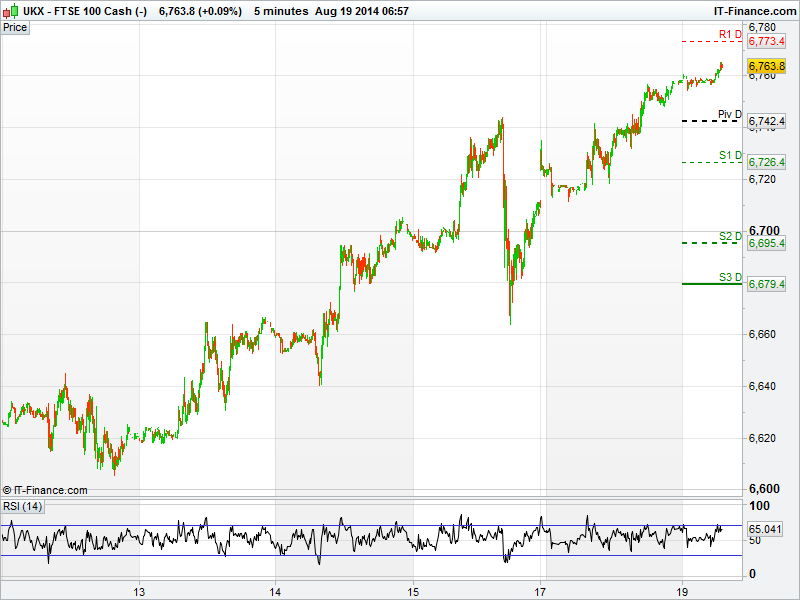Image resolution: width=800 pixels, height=600 pixels.
Task: Click the 6,679.4 S3 price tag
Action: pos(767,284)
